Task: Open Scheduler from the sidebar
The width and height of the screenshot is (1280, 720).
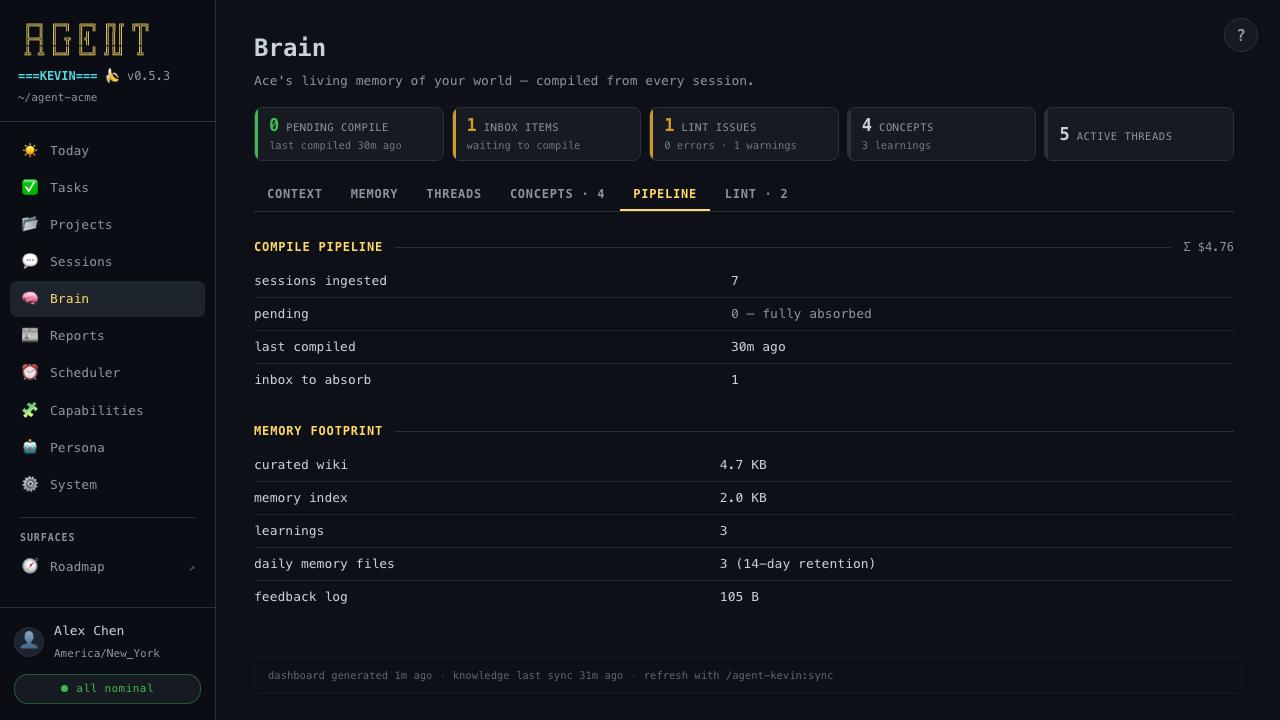Action: (x=107, y=372)
